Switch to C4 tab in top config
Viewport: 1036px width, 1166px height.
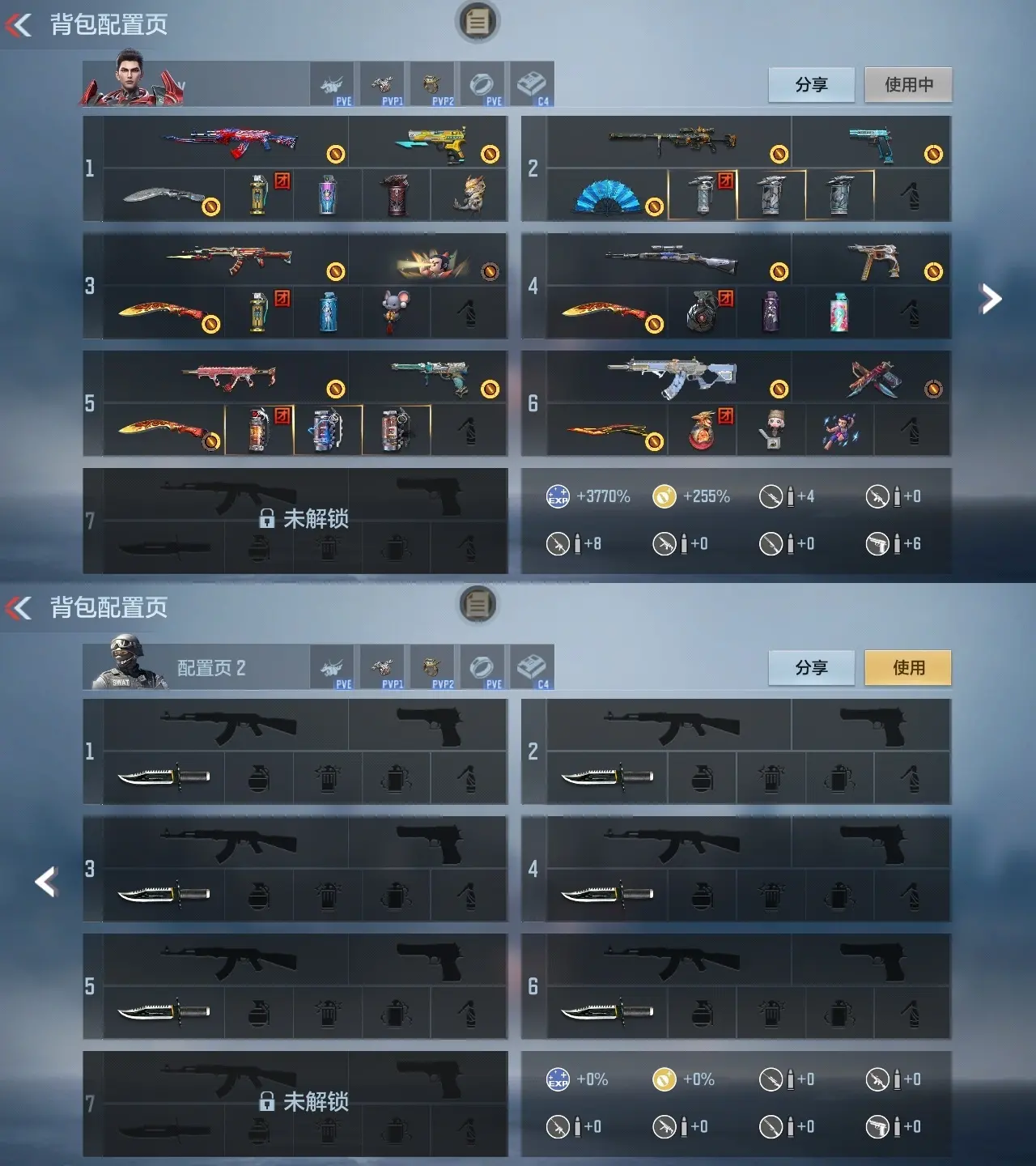click(x=532, y=83)
